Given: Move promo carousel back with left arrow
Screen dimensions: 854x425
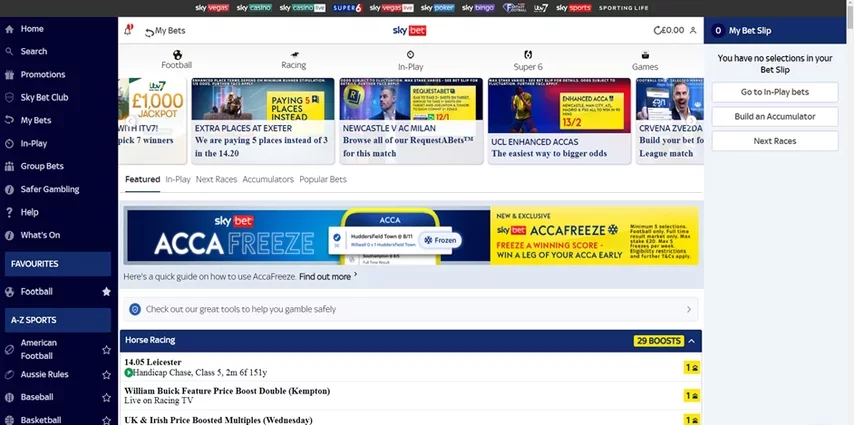Looking at the screenshot, I should pos(131,121).
